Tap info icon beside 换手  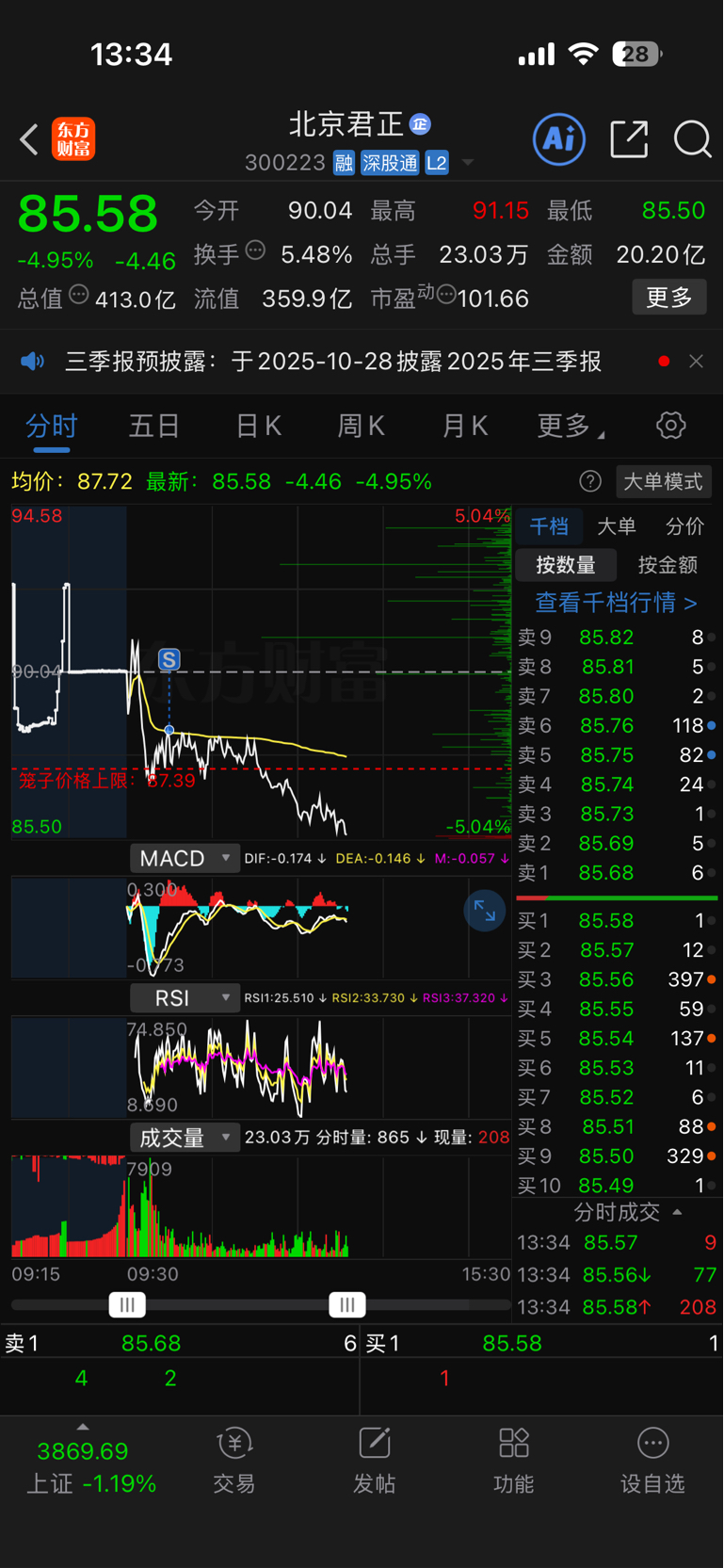[x=255, y=251]
